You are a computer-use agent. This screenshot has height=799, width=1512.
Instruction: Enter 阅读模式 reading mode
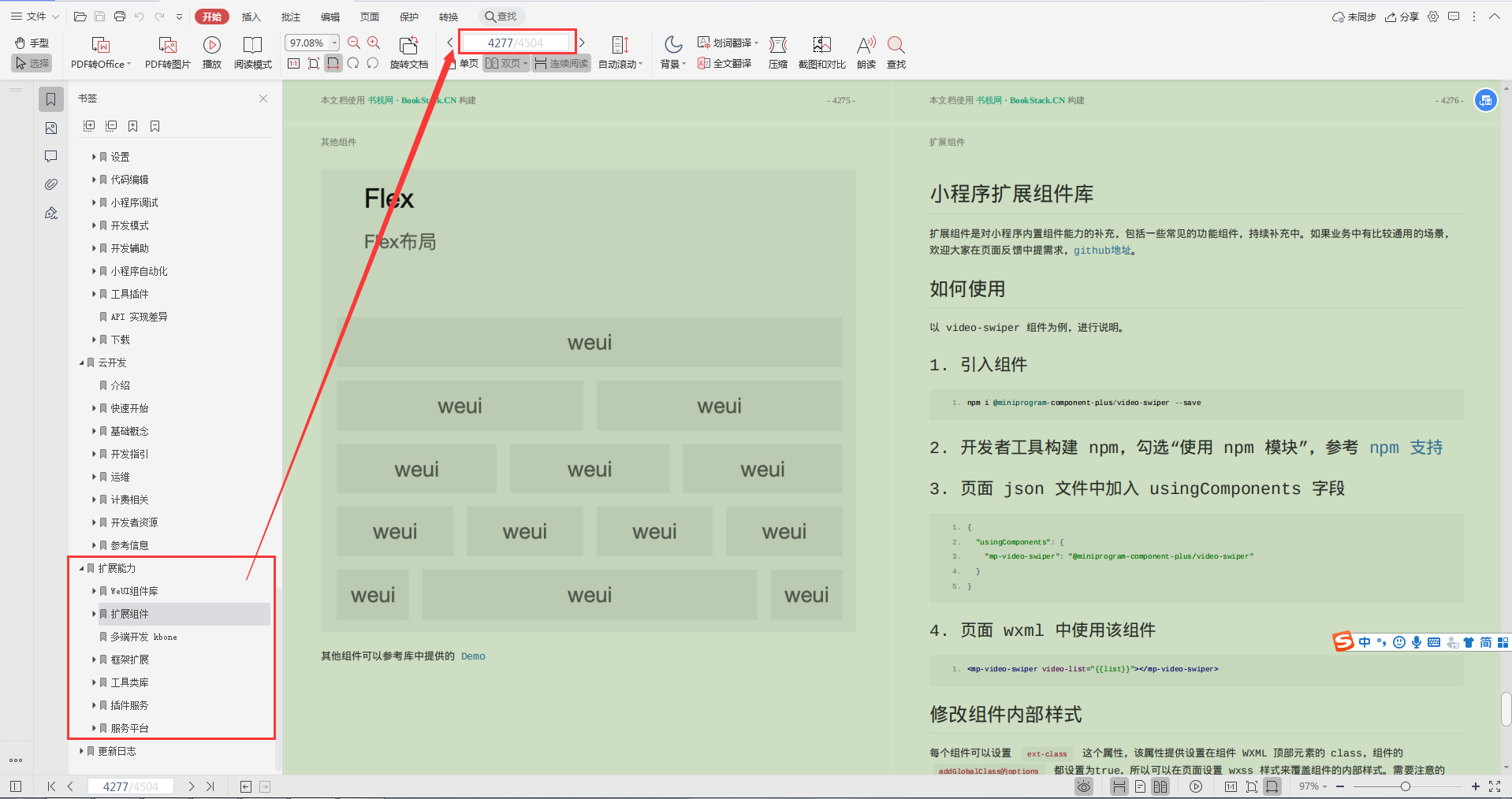[x=253, y=53]
